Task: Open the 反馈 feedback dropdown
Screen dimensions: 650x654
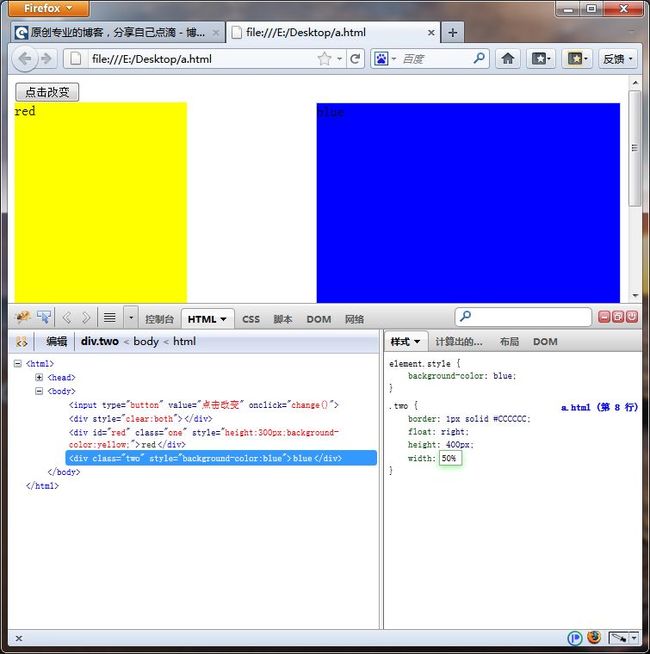Action: tap(618, 59)
